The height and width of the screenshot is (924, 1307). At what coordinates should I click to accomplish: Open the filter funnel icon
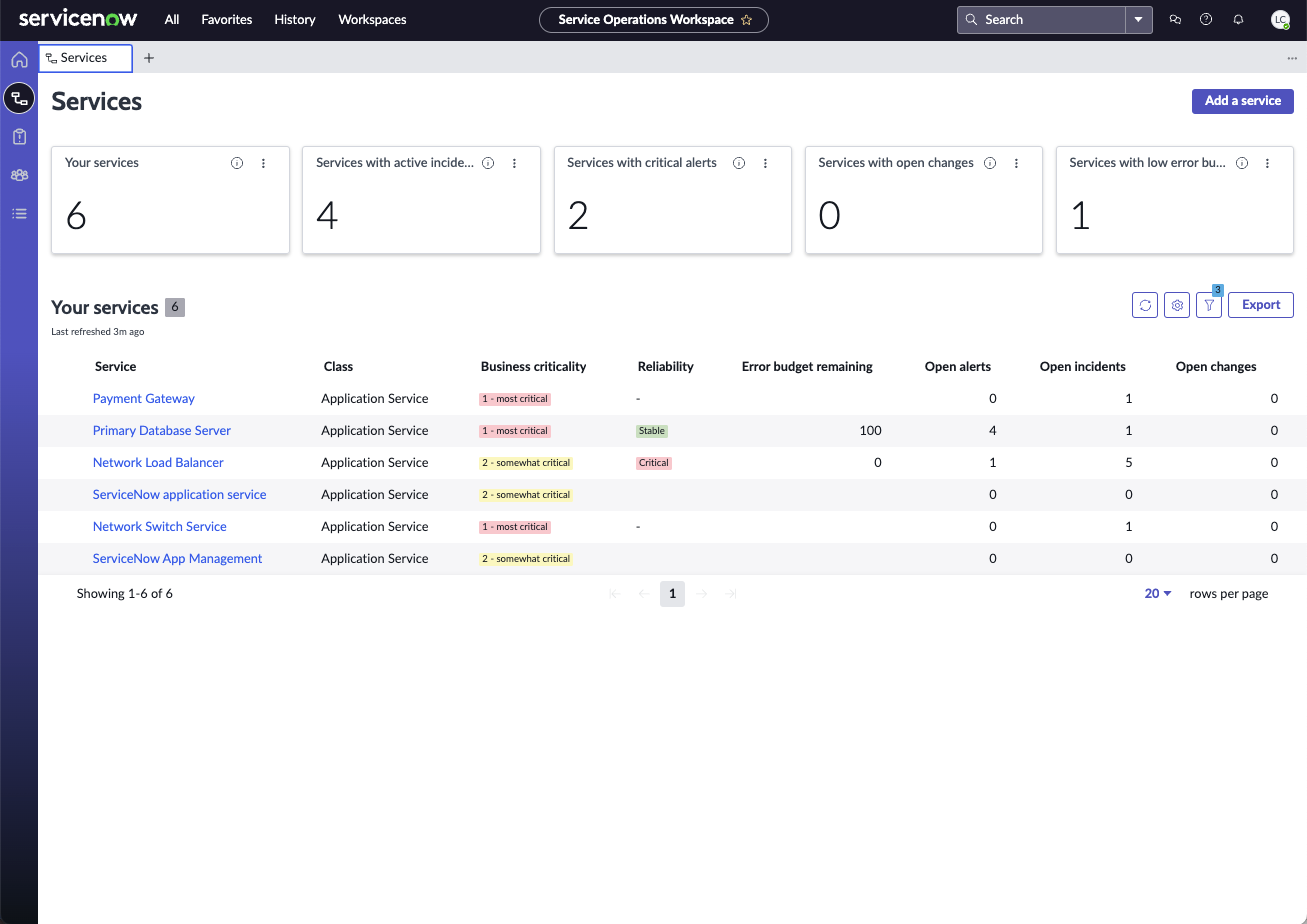coord(1209,305)
